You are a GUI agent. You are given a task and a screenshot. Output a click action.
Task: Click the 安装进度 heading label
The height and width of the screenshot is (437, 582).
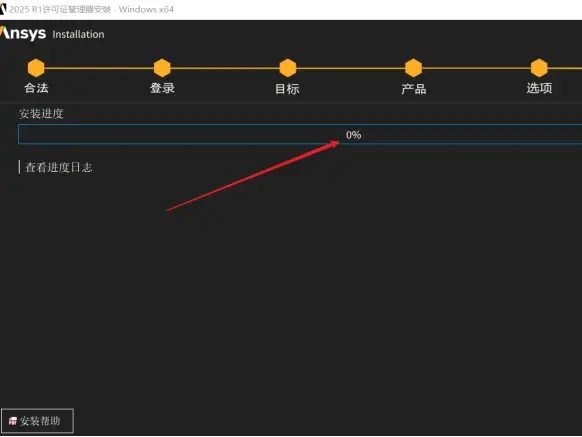(x=41, y=114)
